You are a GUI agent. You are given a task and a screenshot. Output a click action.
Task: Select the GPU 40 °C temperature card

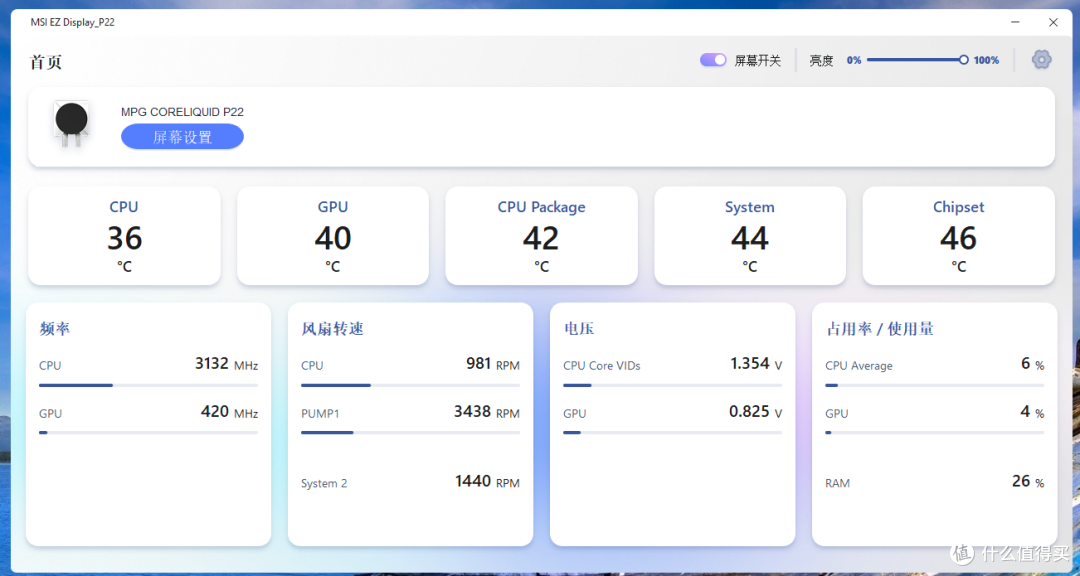(333, 236)
